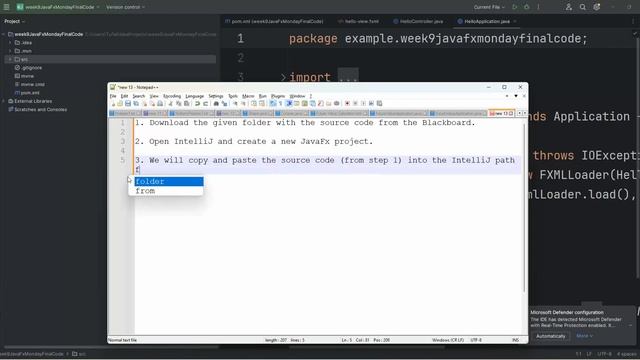Viewport: 640px width, 360px height.
Task: Select the mvnw.cmd file
Action: (x=29, y=84)
